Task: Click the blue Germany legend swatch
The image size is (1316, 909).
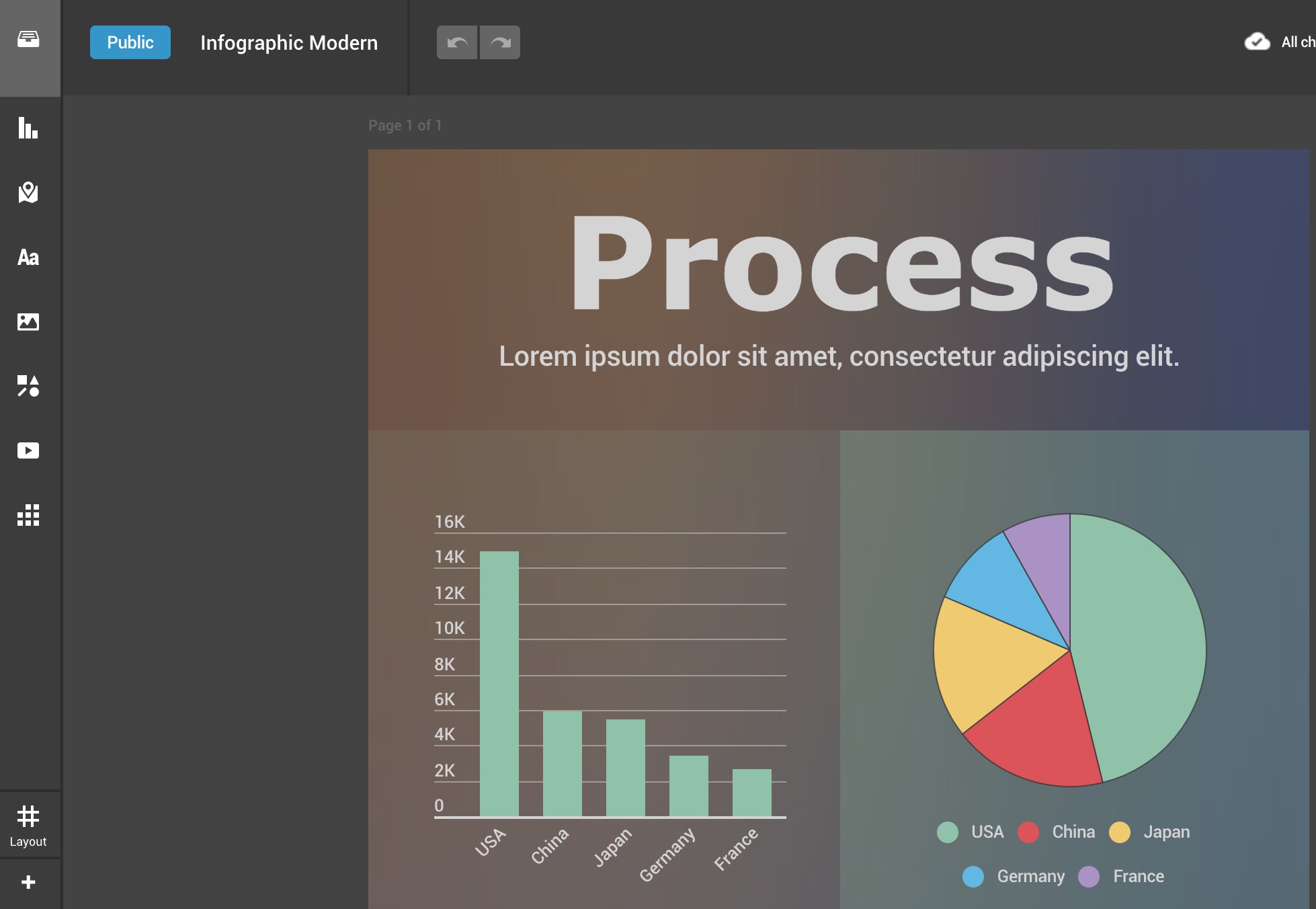Action: click(x=973, y=877)
